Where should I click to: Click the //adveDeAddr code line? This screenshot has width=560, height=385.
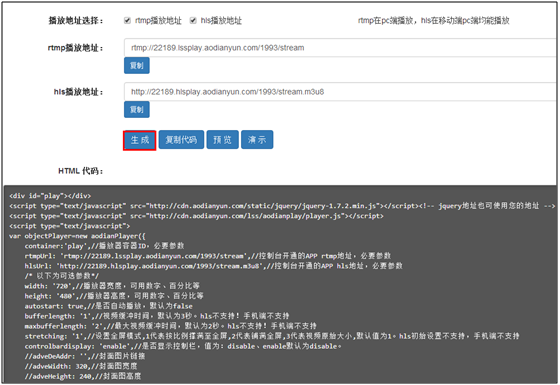pos(85,356)
